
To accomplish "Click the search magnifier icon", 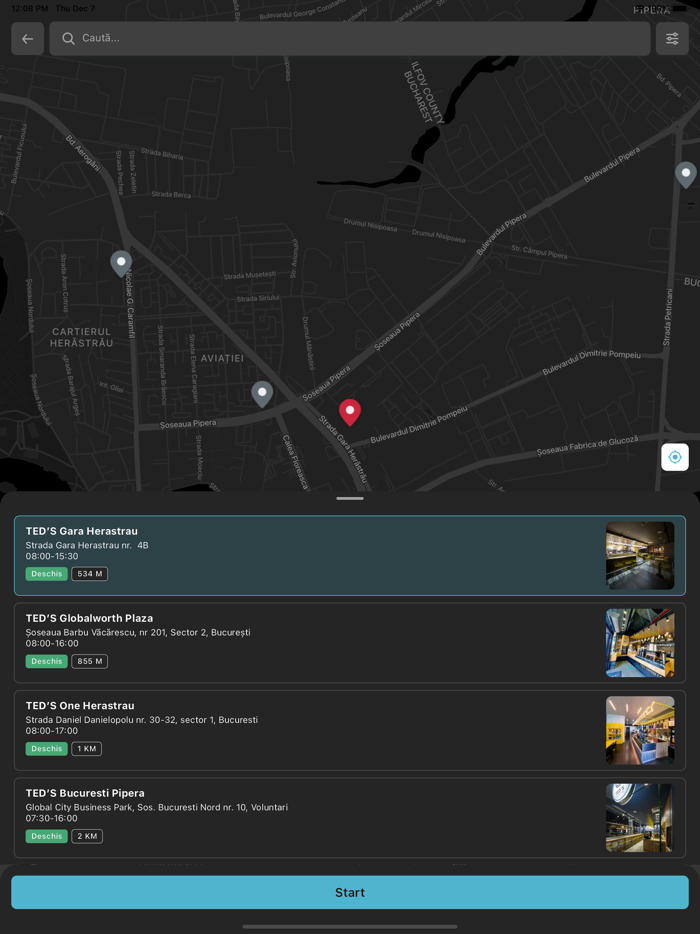I will (69, 39).
